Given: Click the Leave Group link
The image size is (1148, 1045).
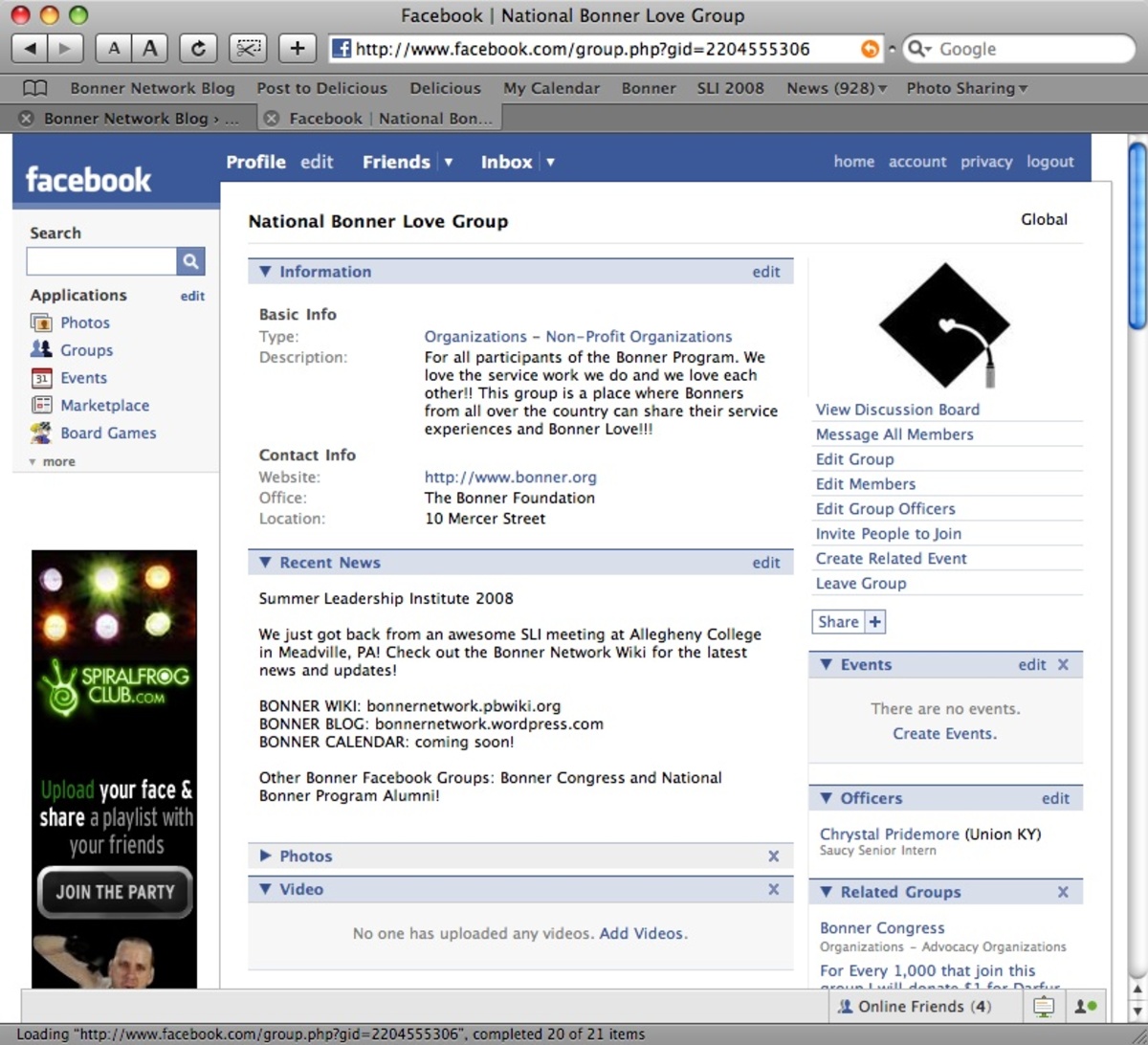Looking at the screenshot, I should click(860, 584).
